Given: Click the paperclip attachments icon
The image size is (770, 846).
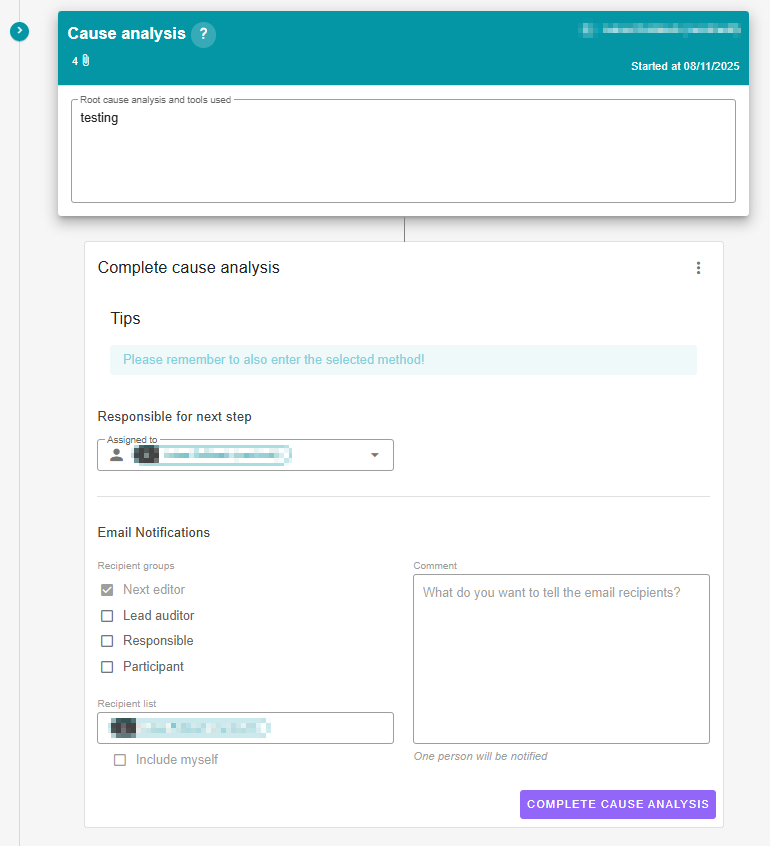Looking at the screenshot, I should coord(86,61).
